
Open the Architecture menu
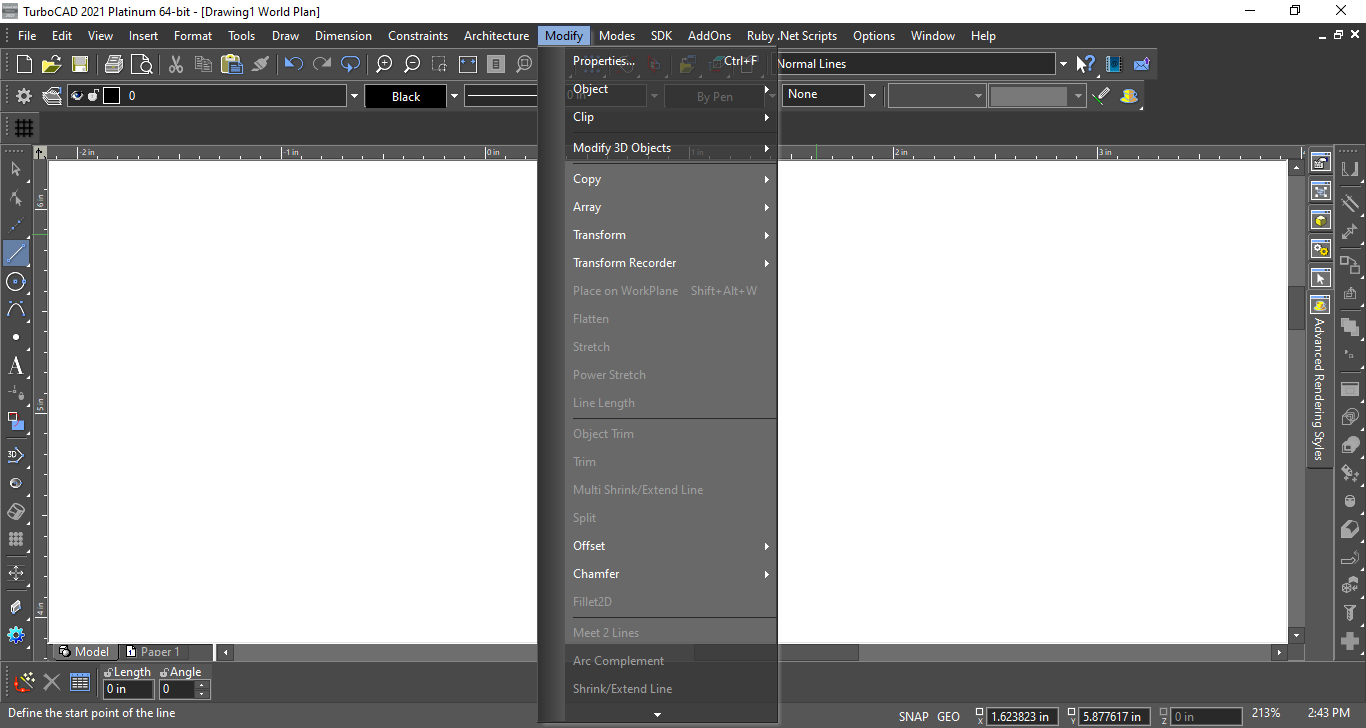pyautogui.click(x=496, y=36)
